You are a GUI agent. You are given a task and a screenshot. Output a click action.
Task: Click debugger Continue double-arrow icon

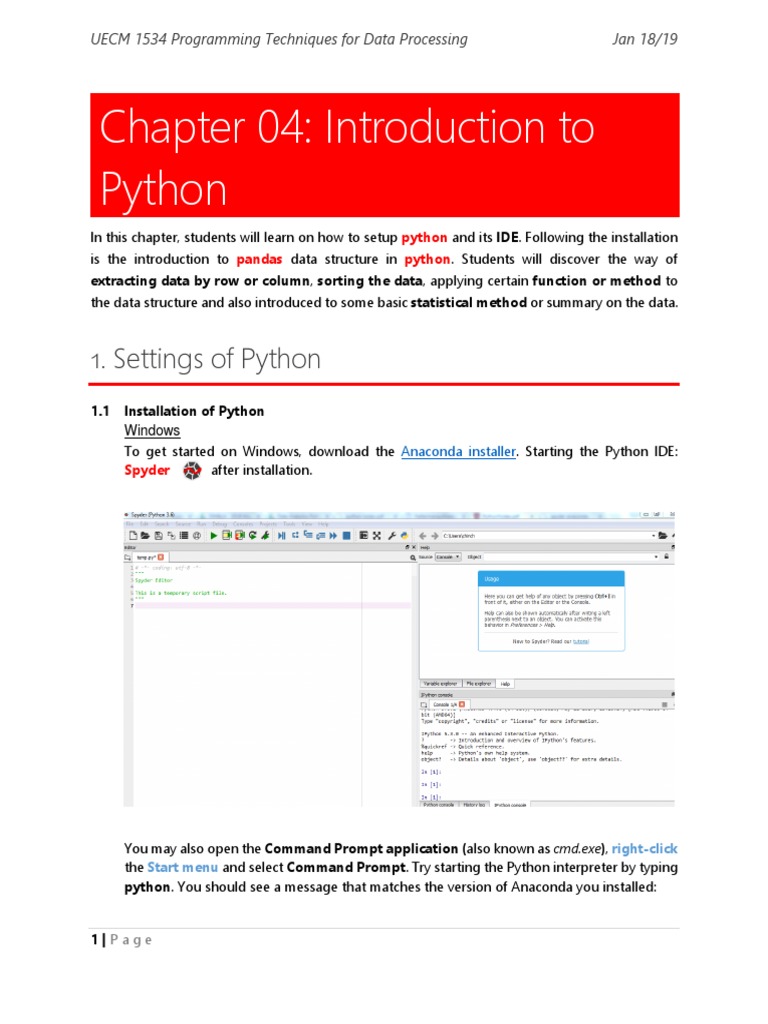tap(333, 536)
